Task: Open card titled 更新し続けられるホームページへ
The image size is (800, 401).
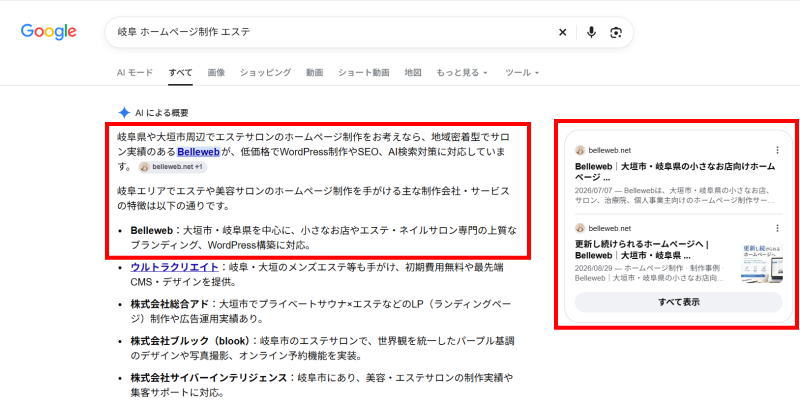Action: pyautogui.click(x=642, y=250)
